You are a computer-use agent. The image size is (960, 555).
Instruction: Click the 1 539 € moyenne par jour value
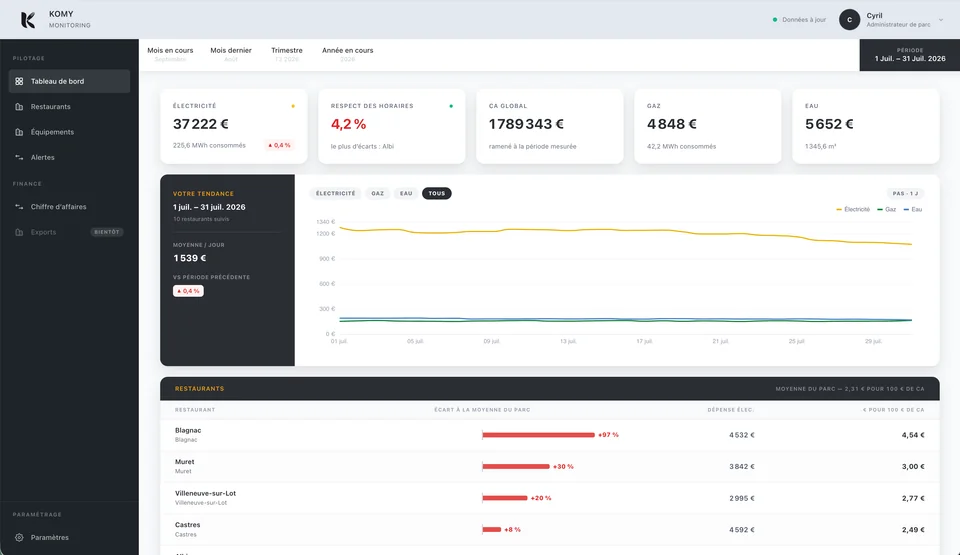[x=190, y=259]
